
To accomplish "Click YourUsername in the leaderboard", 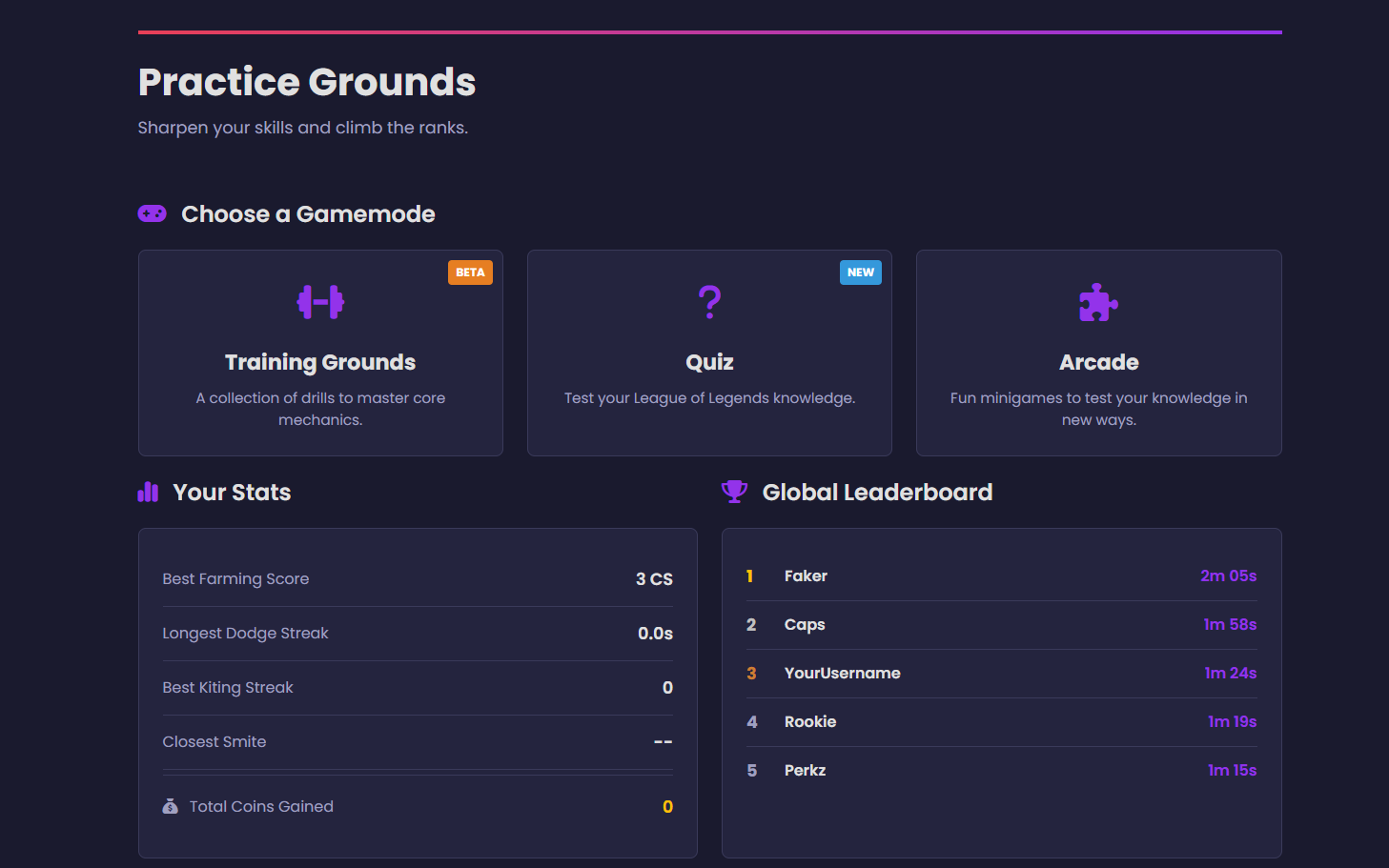I will pyautogui.click(x=842, y=673).
